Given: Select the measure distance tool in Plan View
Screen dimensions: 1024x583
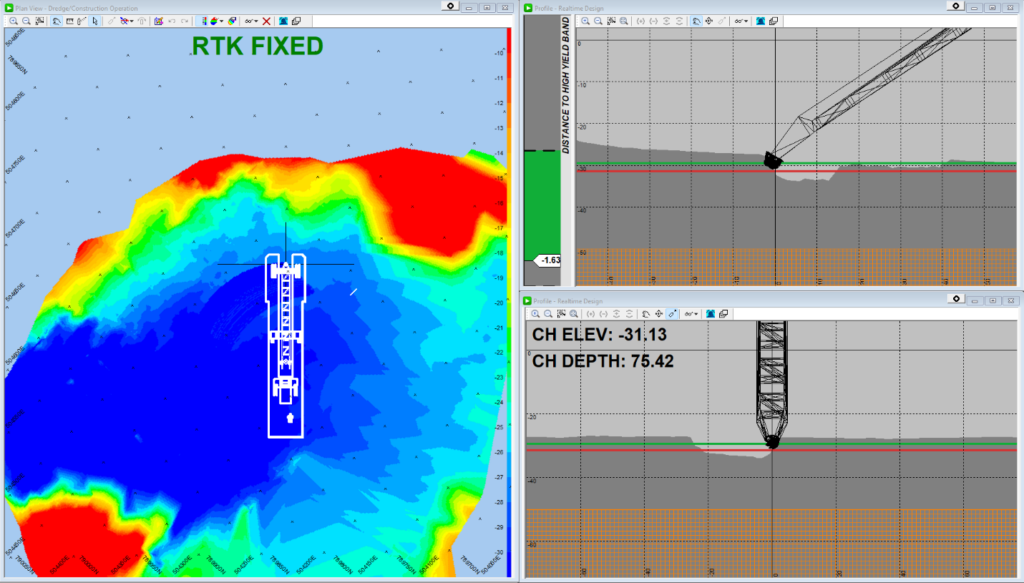Looking at the screenshot, I should point(82,21).
